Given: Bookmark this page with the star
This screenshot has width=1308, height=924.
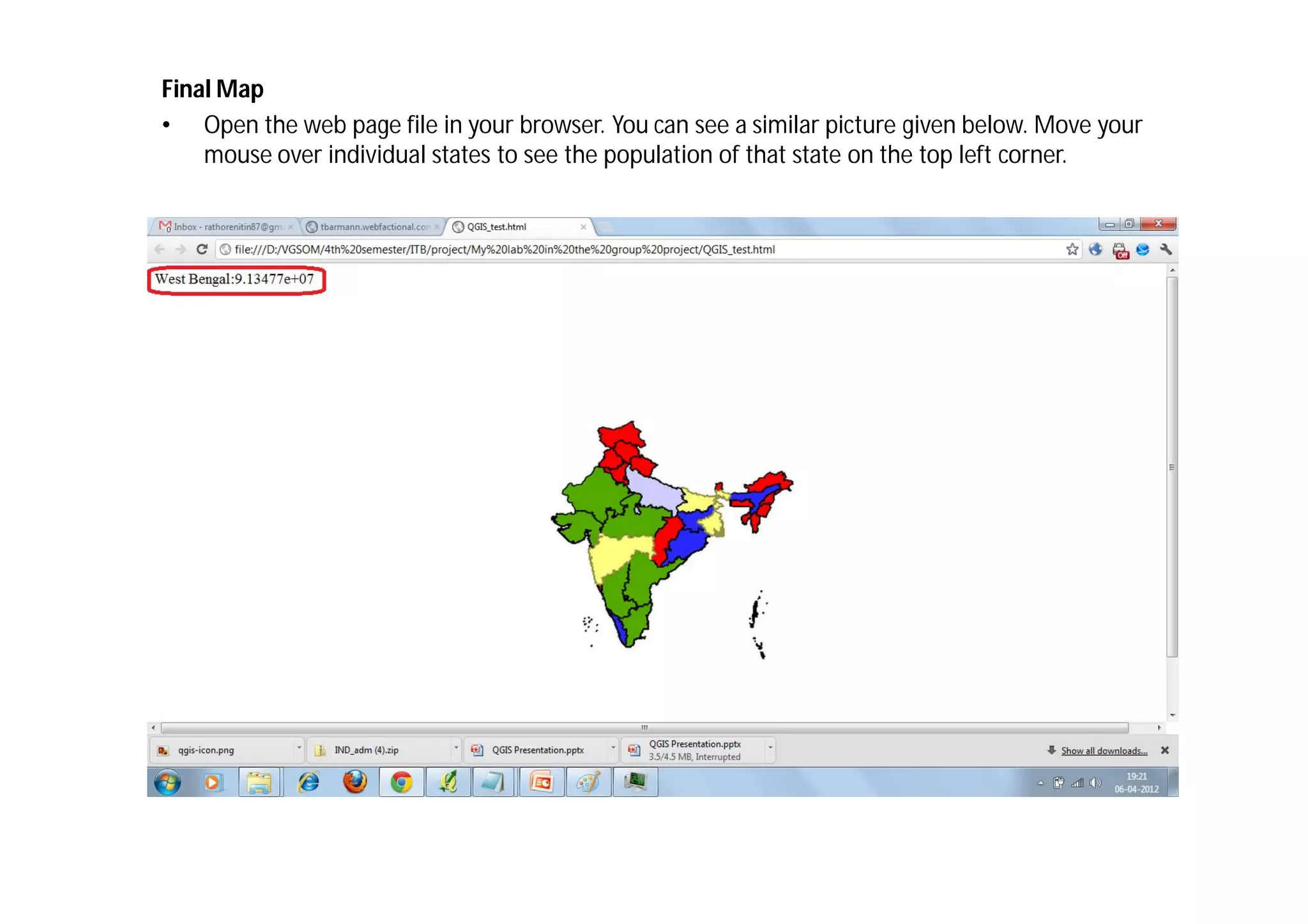Looking at the screenshot, I should pyautogui.click(x=1072, y=250).
